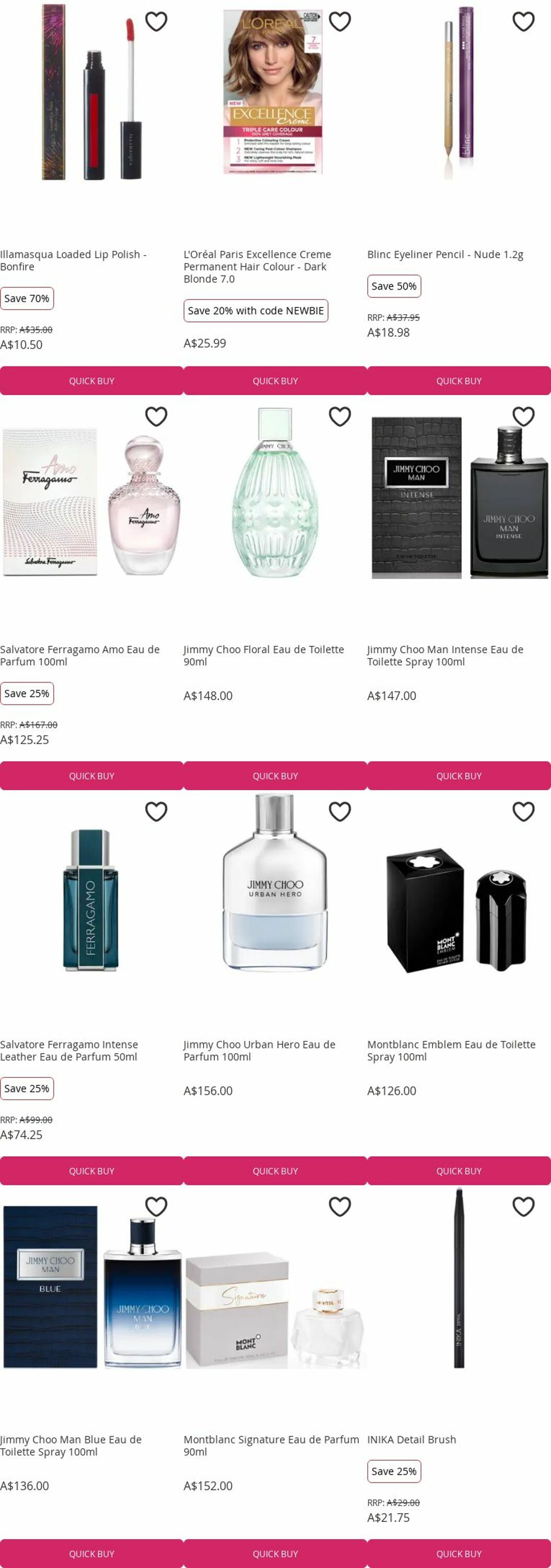This screenshot has height=1568, width=551.
Task: Favorite the L'Oréal Excellence Creme hair colour
Action: (340, 21)
